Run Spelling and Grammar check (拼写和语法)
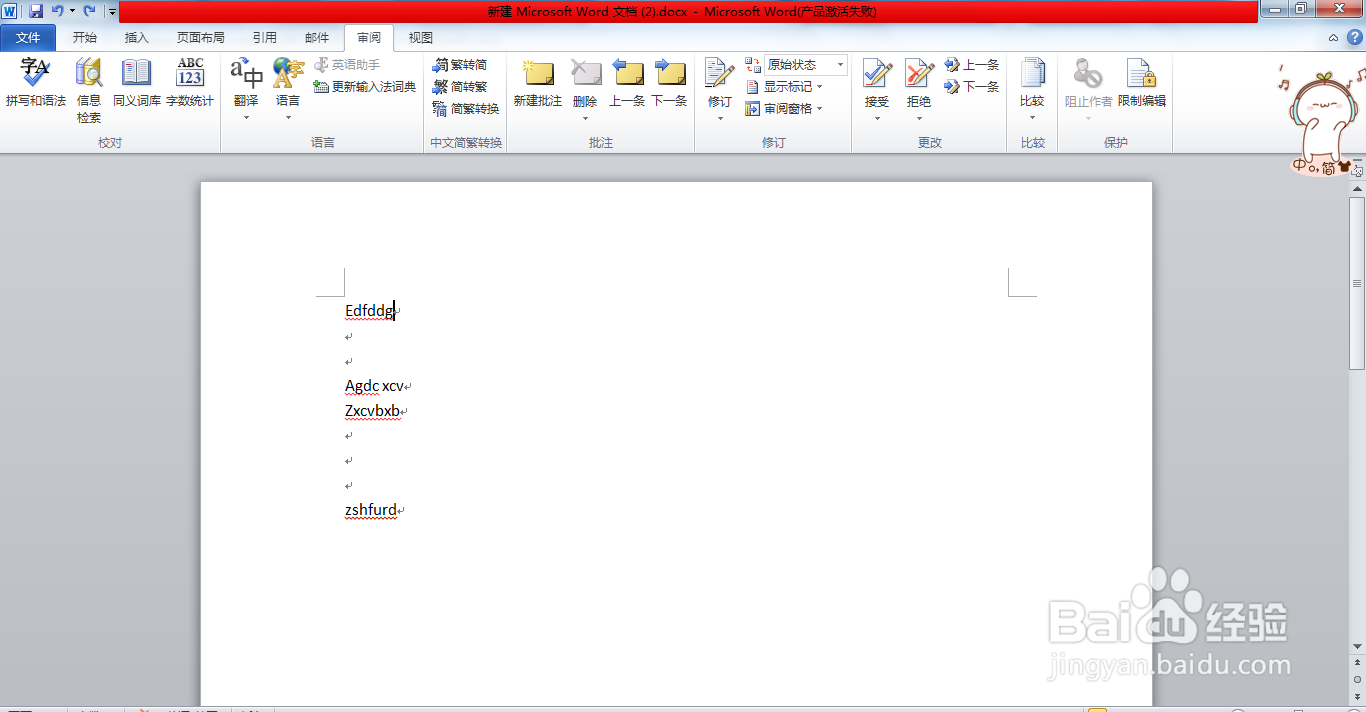This screenshot has height=712, width=1366. [x=36, y=83]
